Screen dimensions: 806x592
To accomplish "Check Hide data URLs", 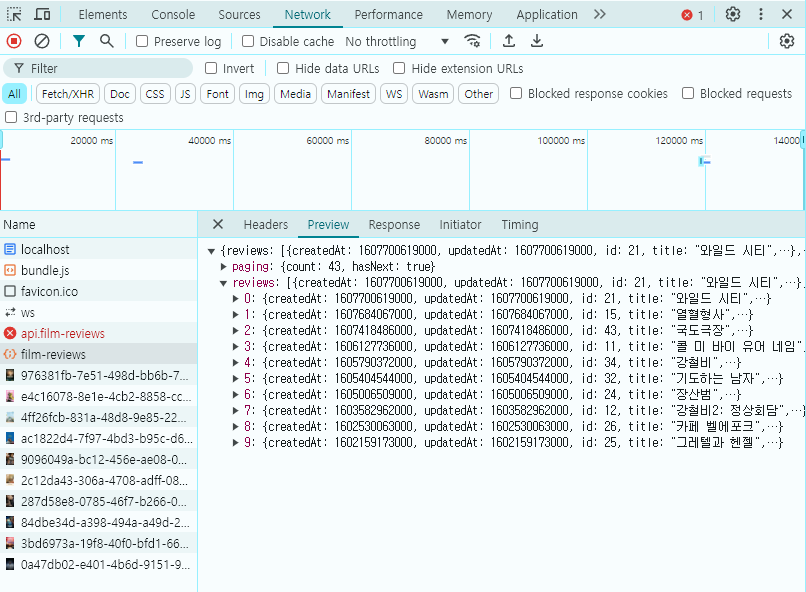I will [283, 68].
